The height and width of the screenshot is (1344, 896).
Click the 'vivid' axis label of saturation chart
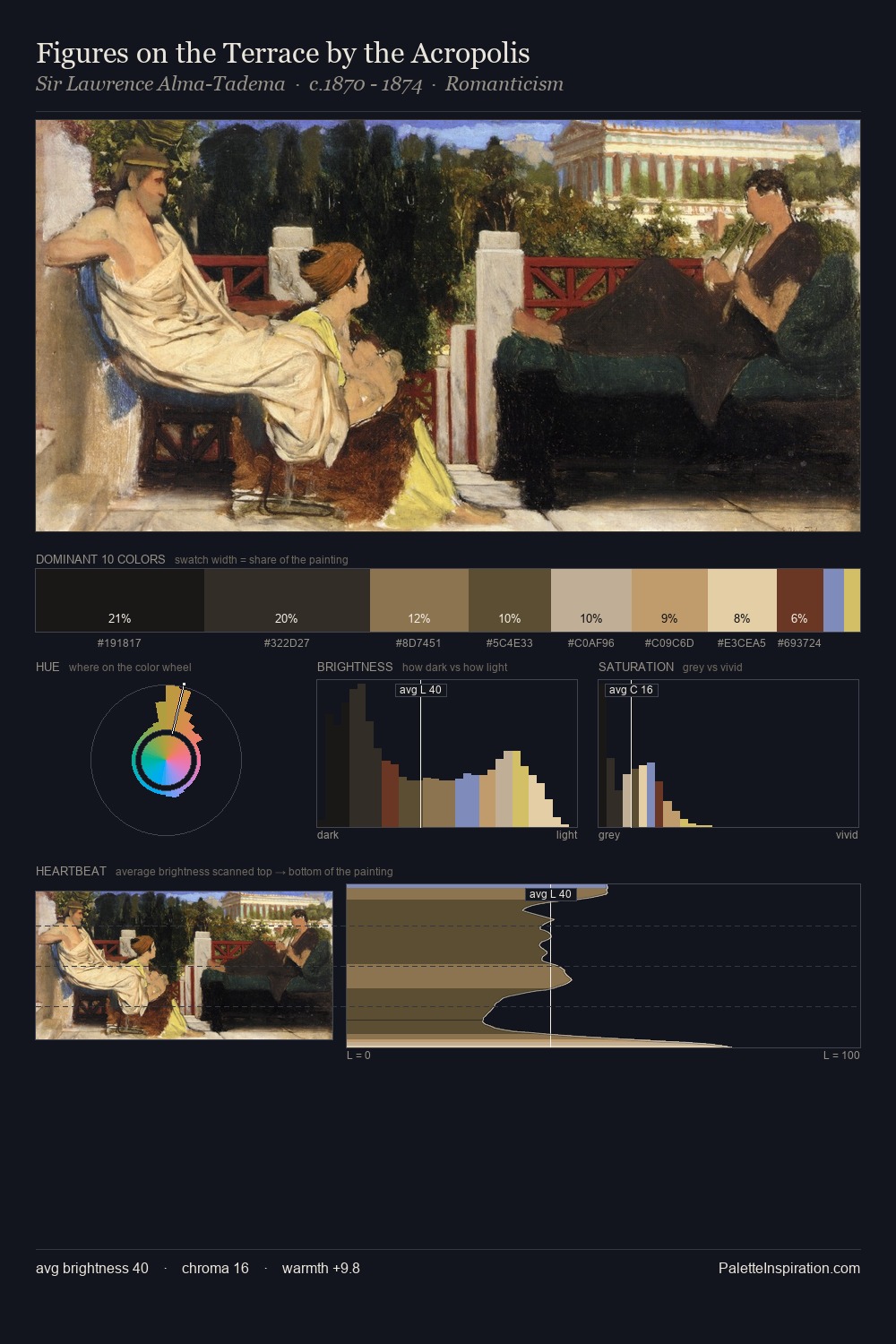click(x=847, y=835)
